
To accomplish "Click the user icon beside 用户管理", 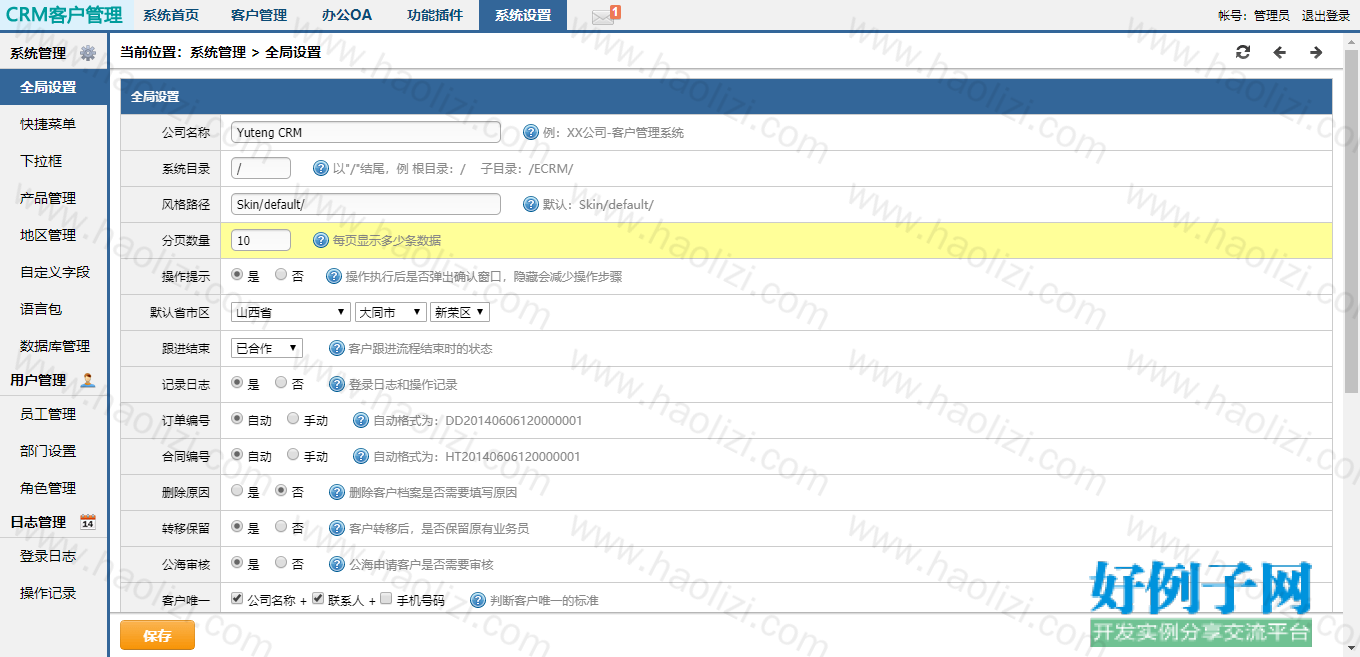I will tap(88, 380).
